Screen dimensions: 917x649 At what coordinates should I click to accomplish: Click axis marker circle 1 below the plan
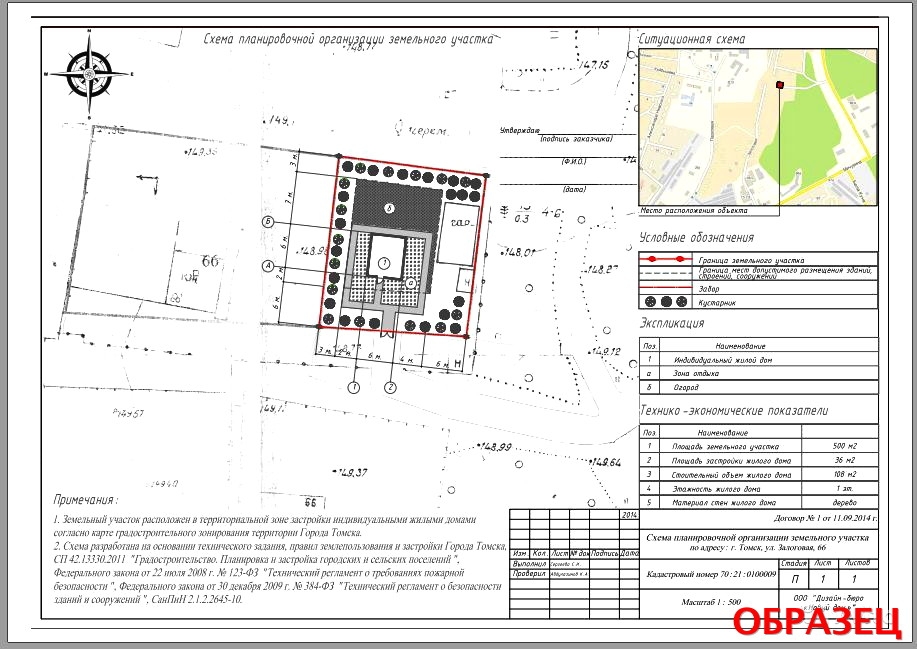[352, 386]
